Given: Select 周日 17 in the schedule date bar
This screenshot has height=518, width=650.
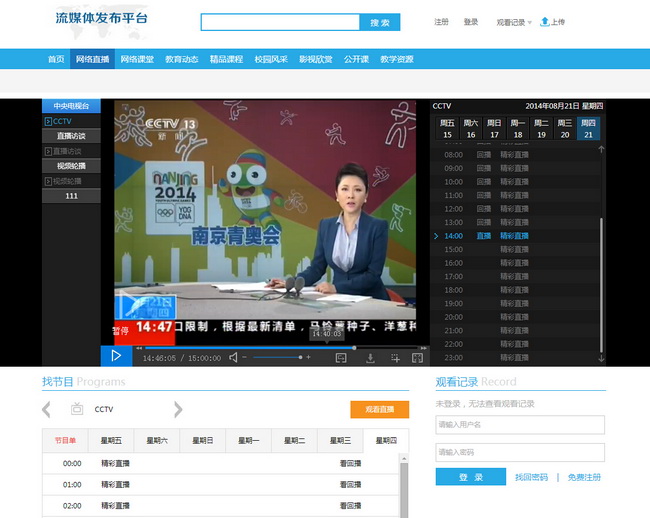Looking at the screenshot, I should pyautogui.click(x=494, y=128).
